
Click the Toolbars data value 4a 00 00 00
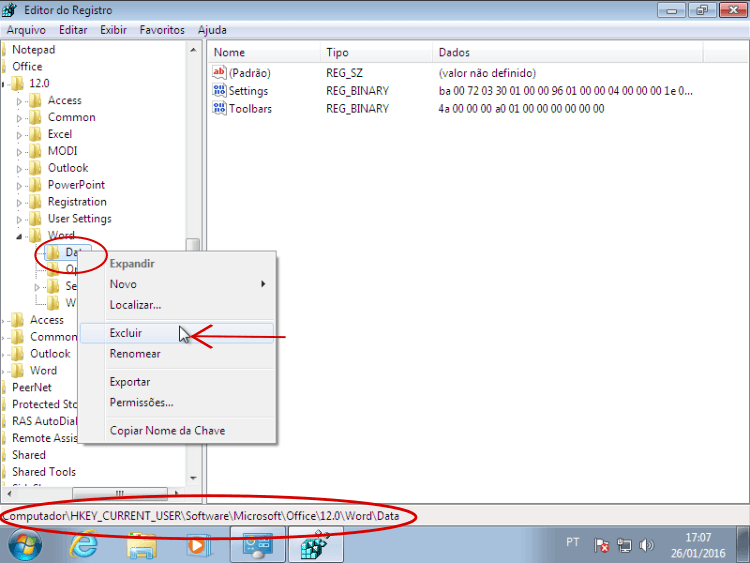521,109
